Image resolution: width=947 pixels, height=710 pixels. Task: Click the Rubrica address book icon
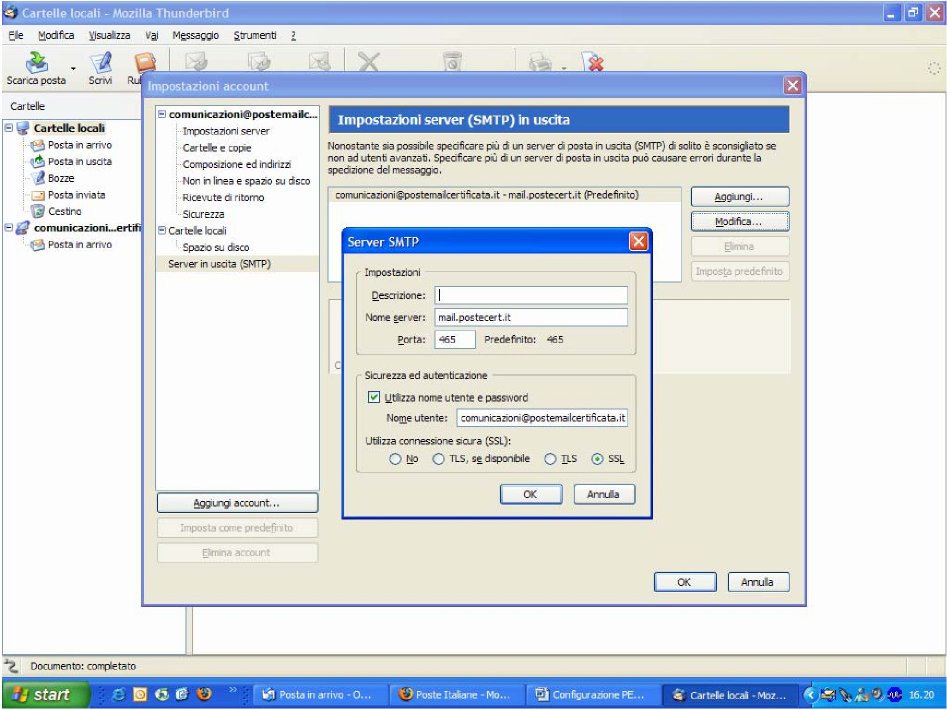(x=144, y=62)
